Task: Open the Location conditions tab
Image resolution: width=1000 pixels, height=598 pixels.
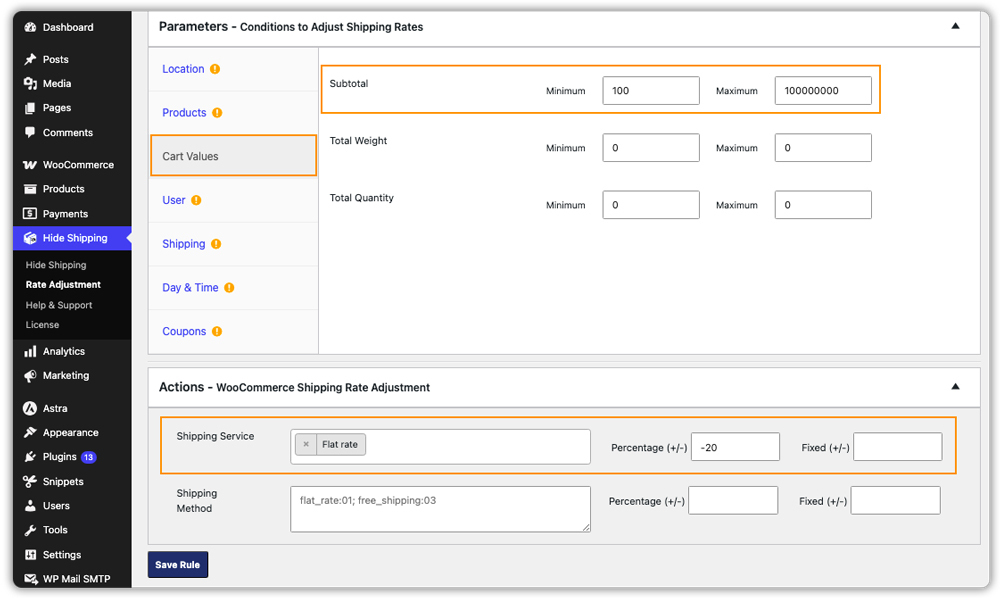Action: [233, 69]
